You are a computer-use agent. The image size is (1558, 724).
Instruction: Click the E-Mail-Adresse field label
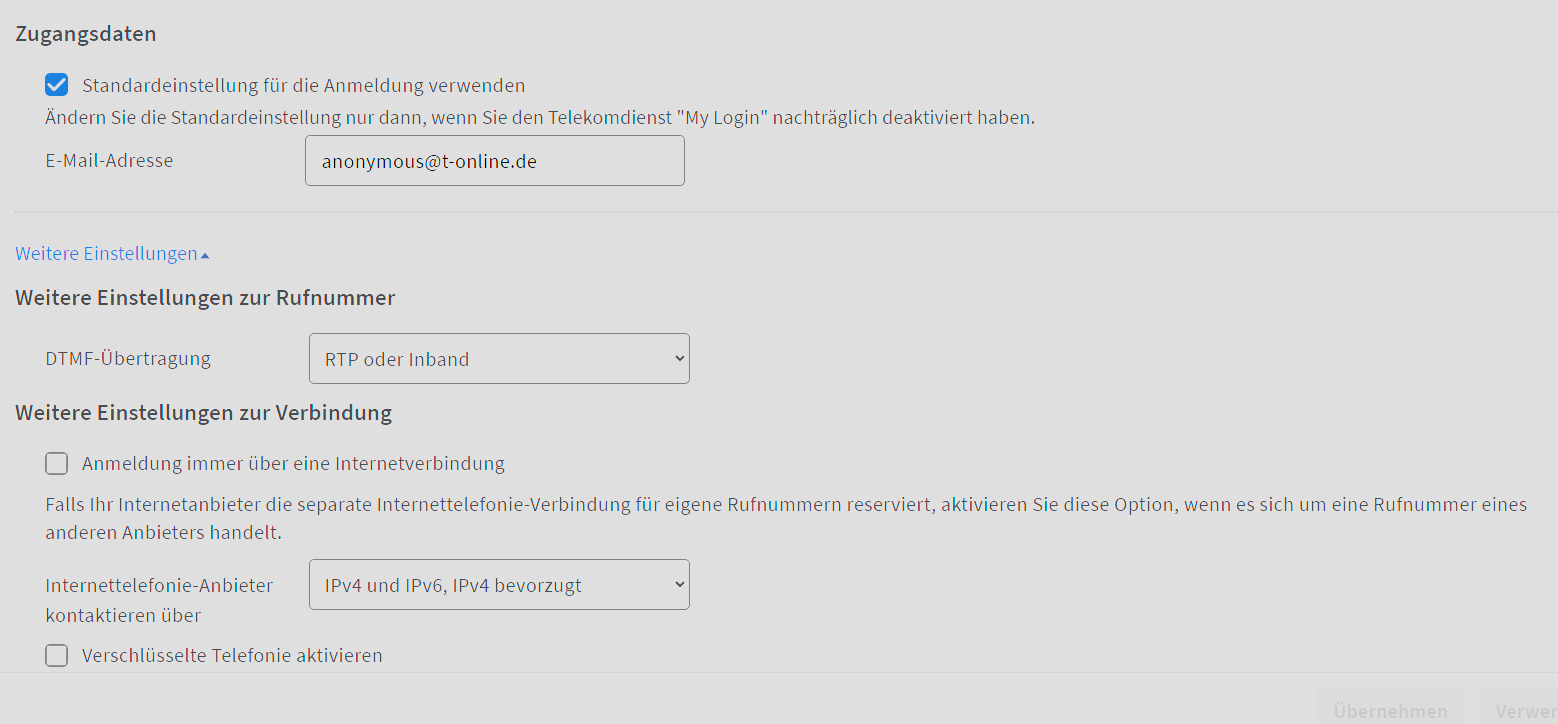(x=109, y=160)
